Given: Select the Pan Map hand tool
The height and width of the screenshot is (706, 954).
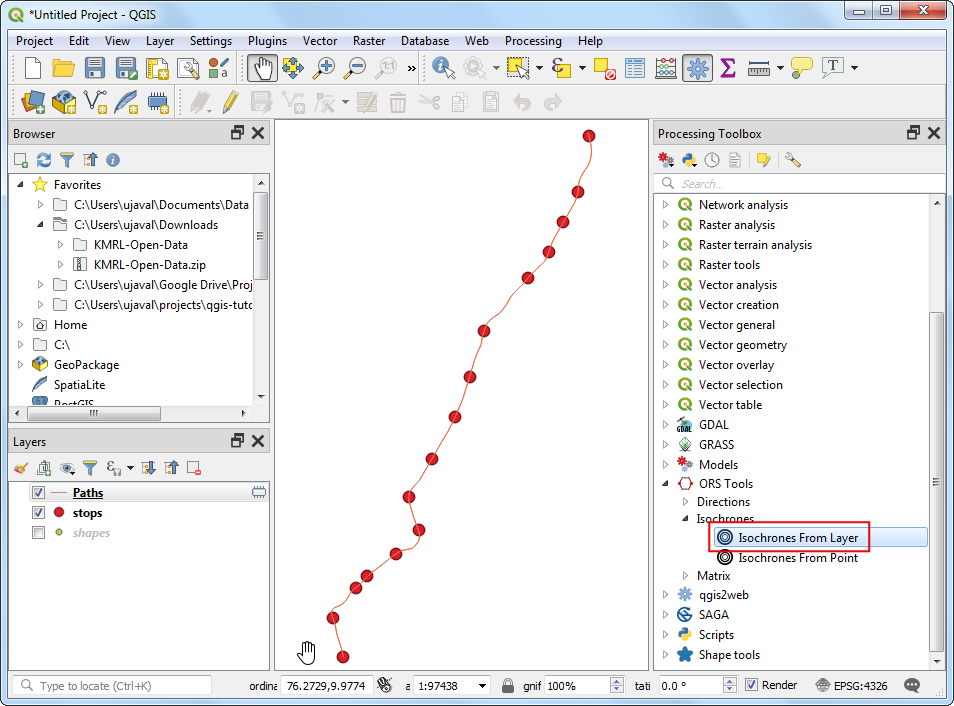Looking at the screenshot, I should (x=262, y=68).
